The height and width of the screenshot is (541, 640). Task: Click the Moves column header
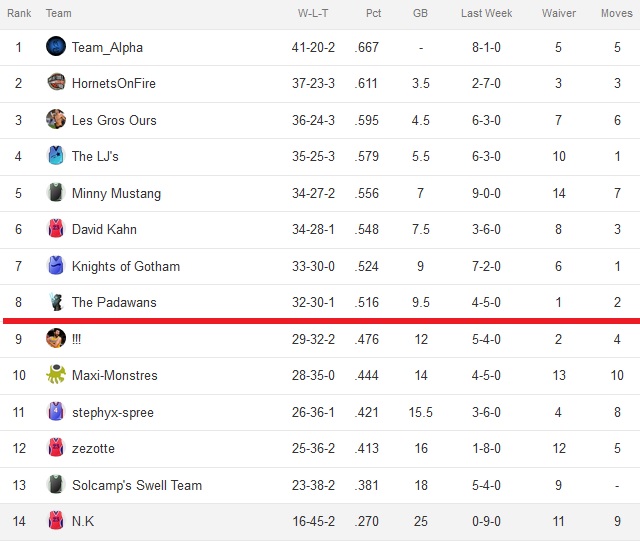coord(616,13)
